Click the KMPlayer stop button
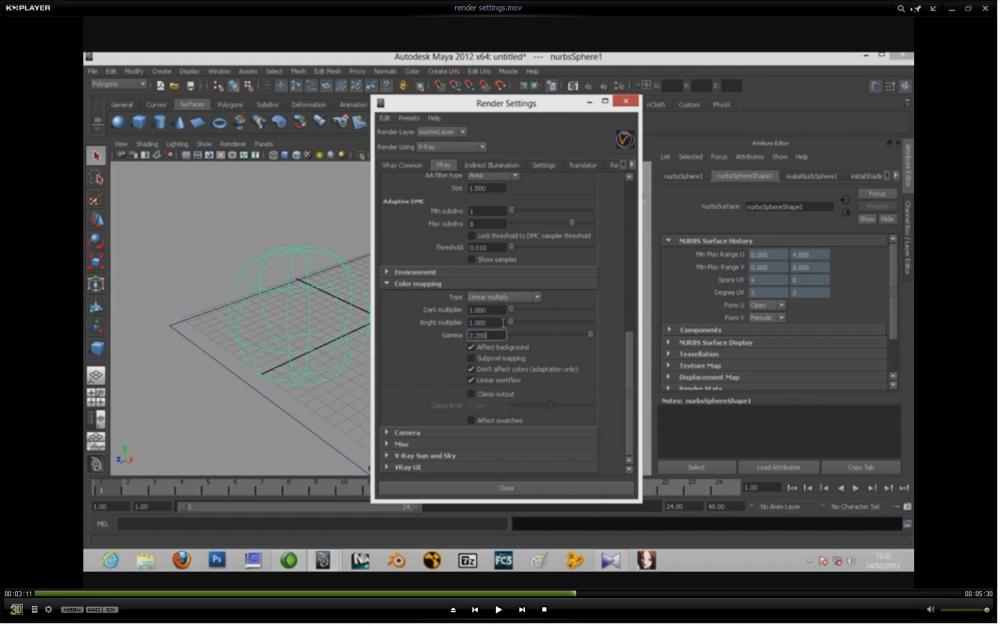1000x626 pixels. click(x=544, y=609)
